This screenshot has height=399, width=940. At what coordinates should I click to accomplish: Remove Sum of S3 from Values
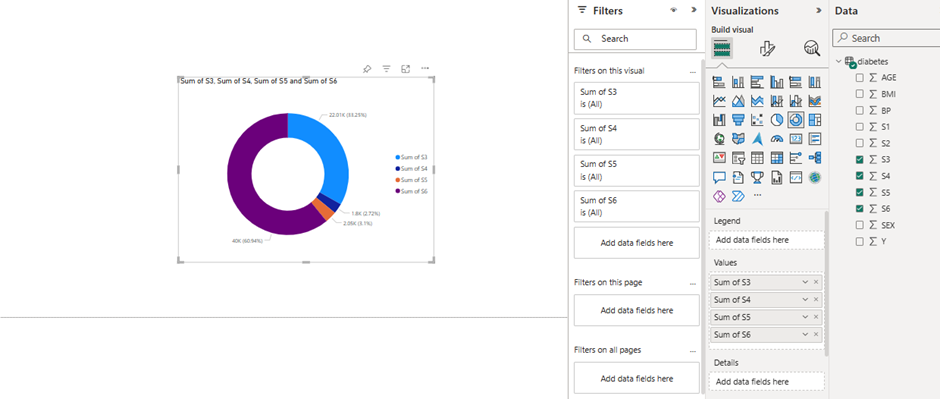816,282
